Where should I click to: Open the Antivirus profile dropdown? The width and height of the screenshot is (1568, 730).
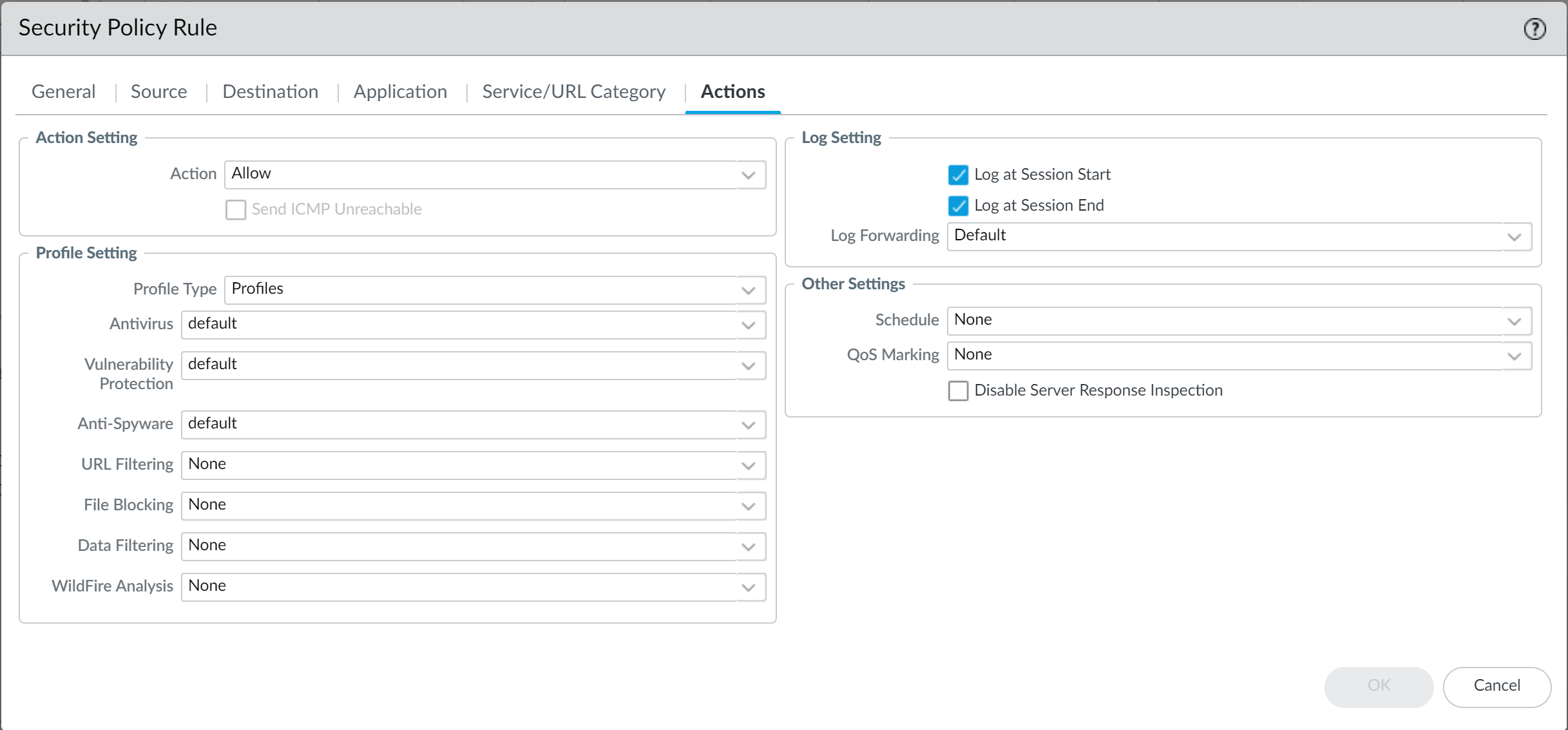click(748, 325)
